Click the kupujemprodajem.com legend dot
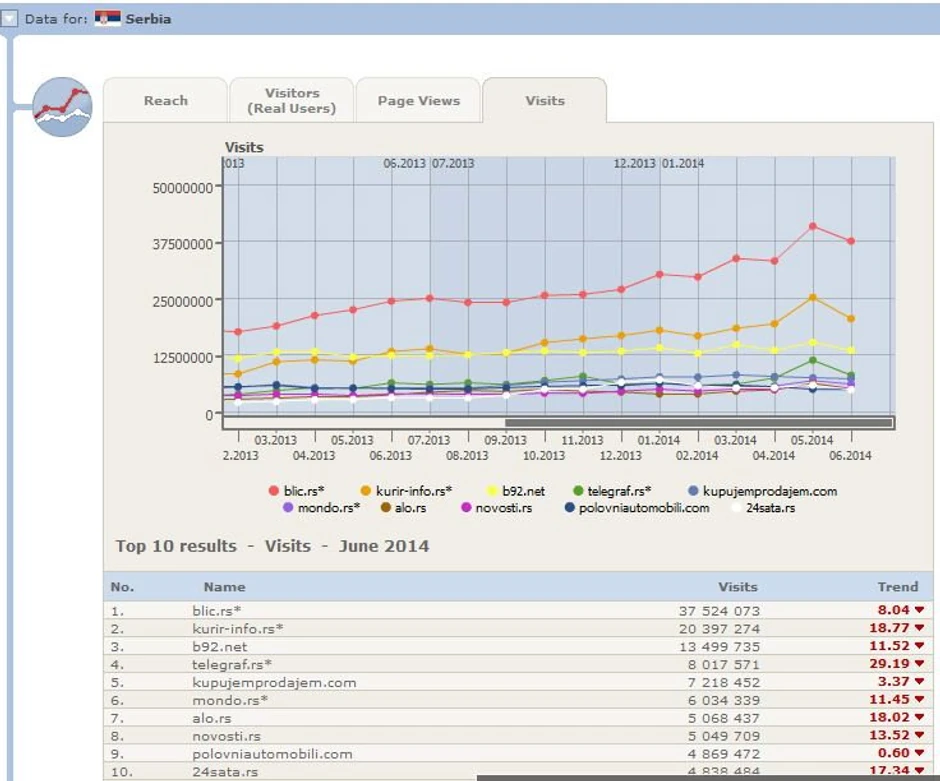940x781 pixels. pyautogui.click(x=694, y=491)
